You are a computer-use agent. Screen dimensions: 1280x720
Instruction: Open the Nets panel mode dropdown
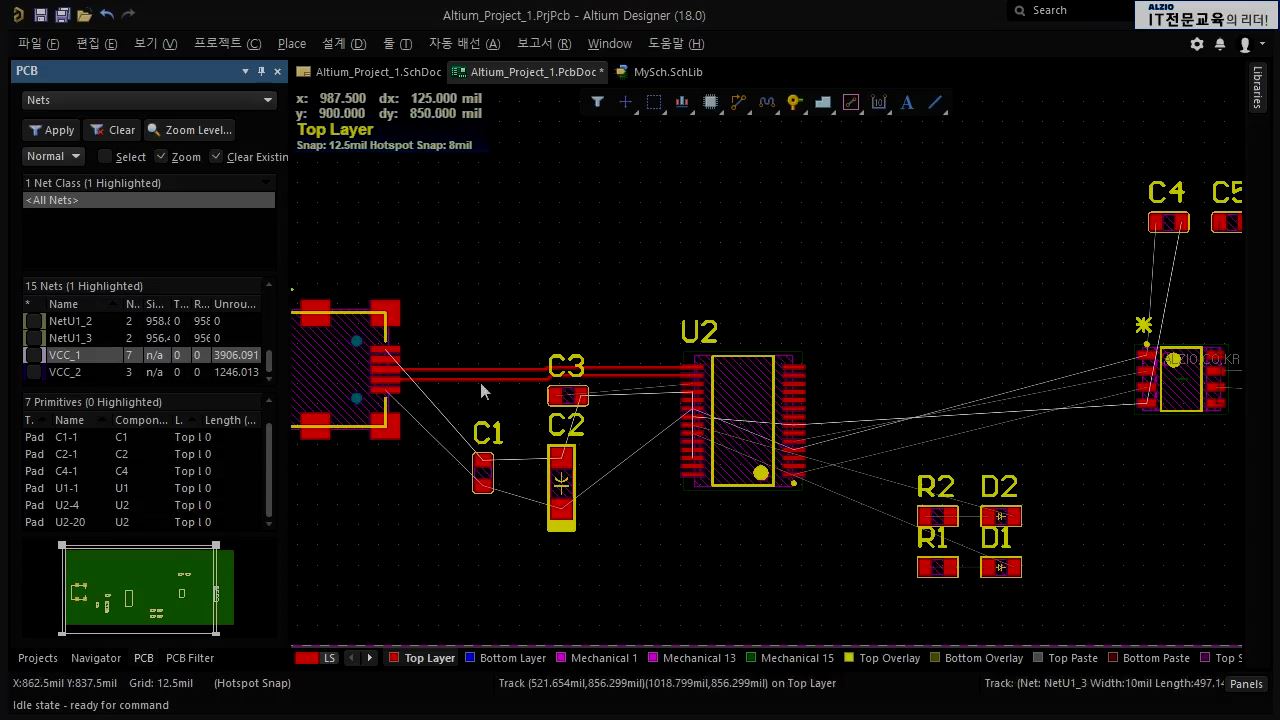tap(148, 100)
